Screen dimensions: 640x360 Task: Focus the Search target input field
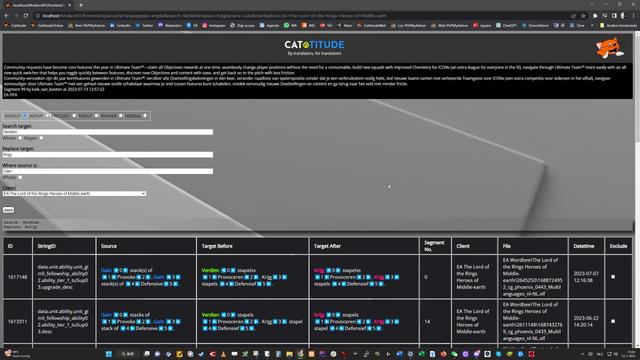[108, 132]
